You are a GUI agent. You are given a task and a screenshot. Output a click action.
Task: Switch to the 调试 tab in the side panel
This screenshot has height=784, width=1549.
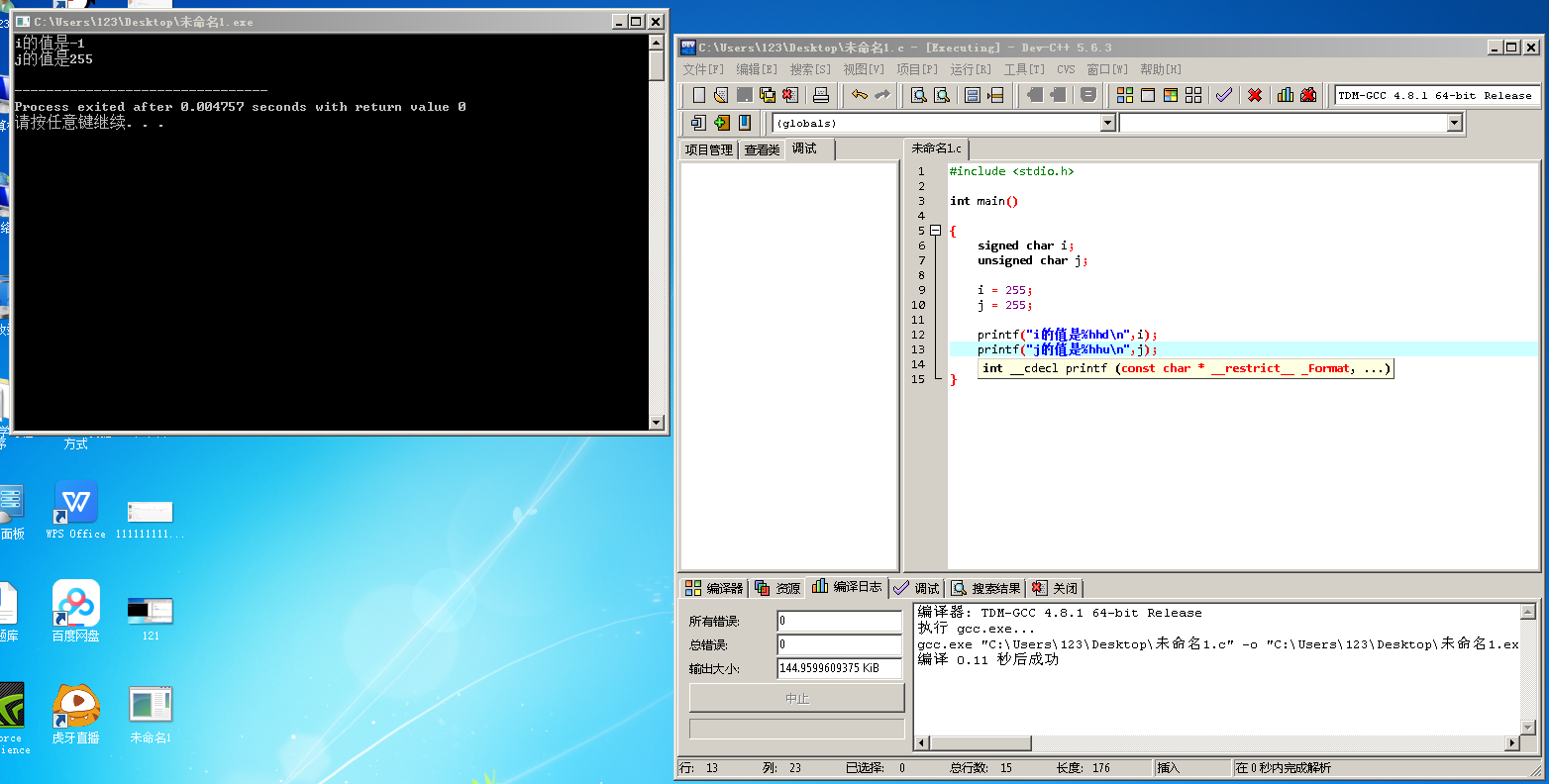click(x=810, y=148)
